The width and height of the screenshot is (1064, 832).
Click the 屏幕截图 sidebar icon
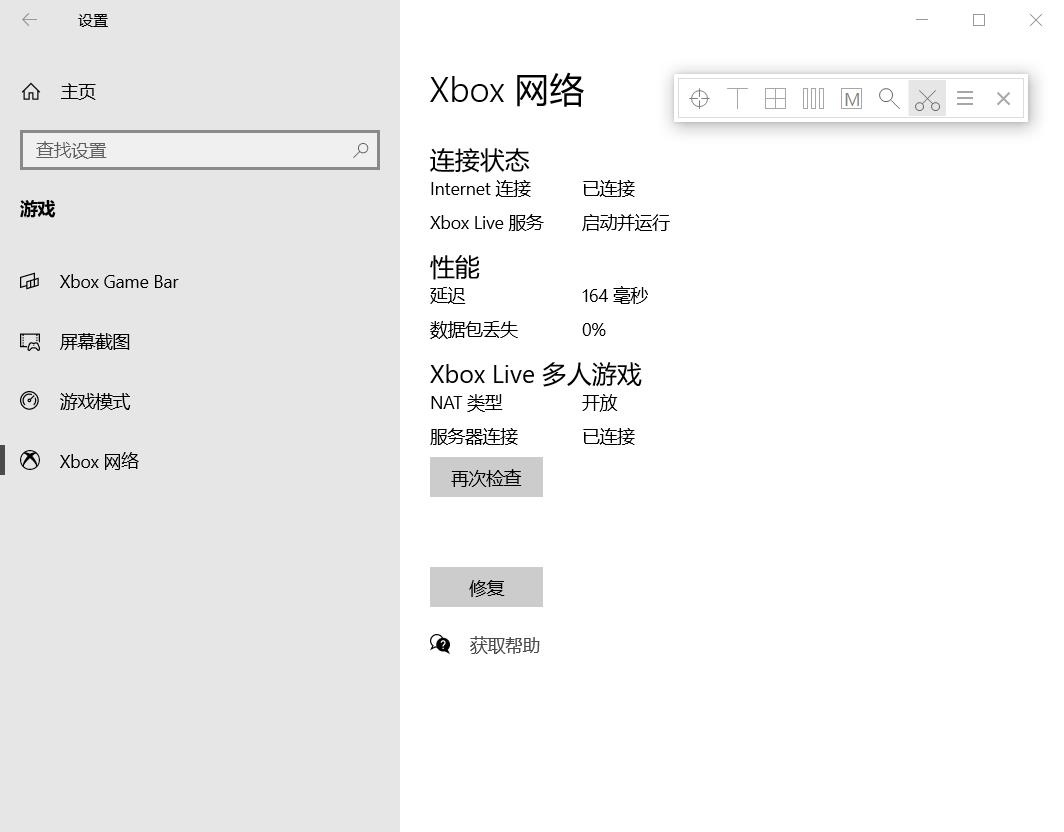tap(30, 341)
